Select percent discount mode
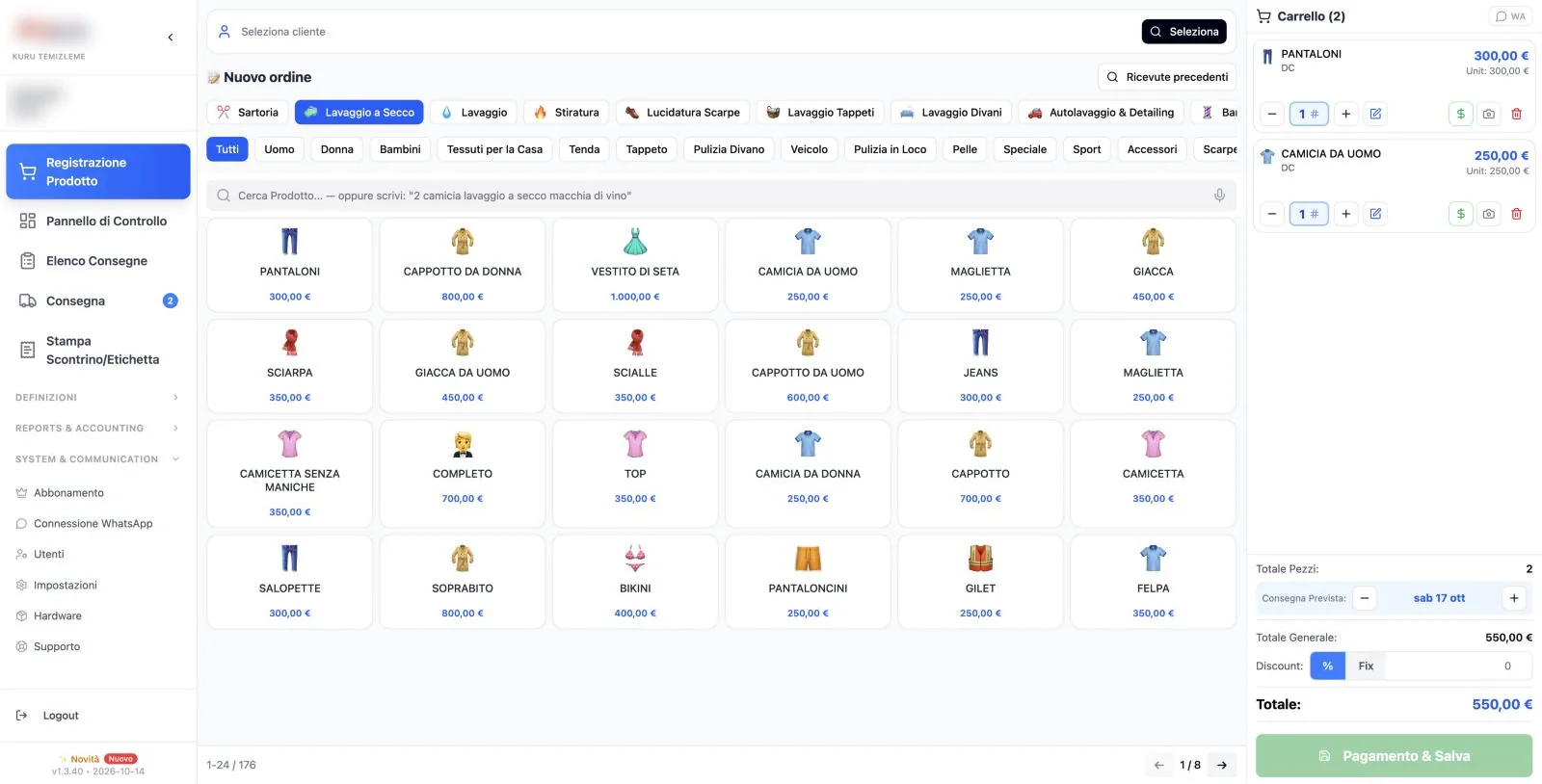 pos(1327,666)
